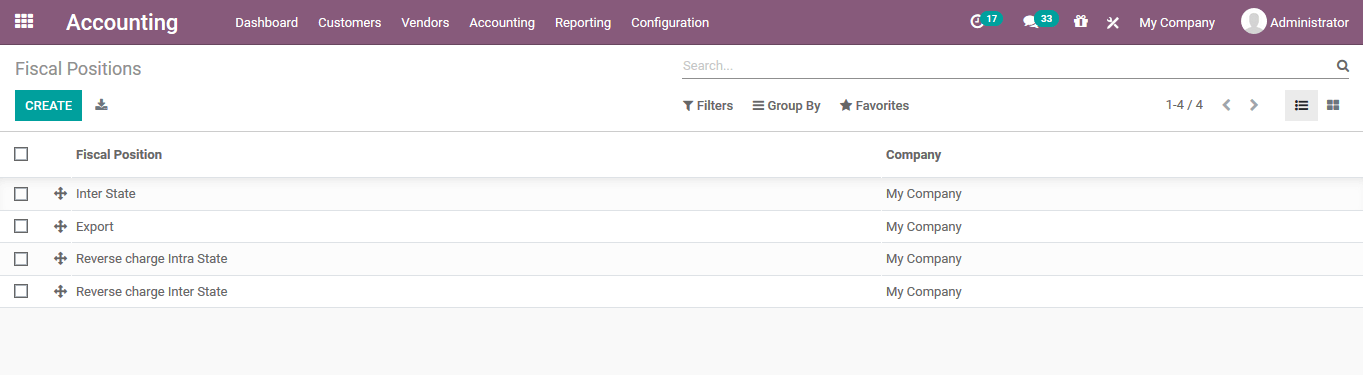The width and height of the screenshot is (1363, 375).
Task: Grab the move handle for Reverse charge Inter State
Action: pos(60,292)
